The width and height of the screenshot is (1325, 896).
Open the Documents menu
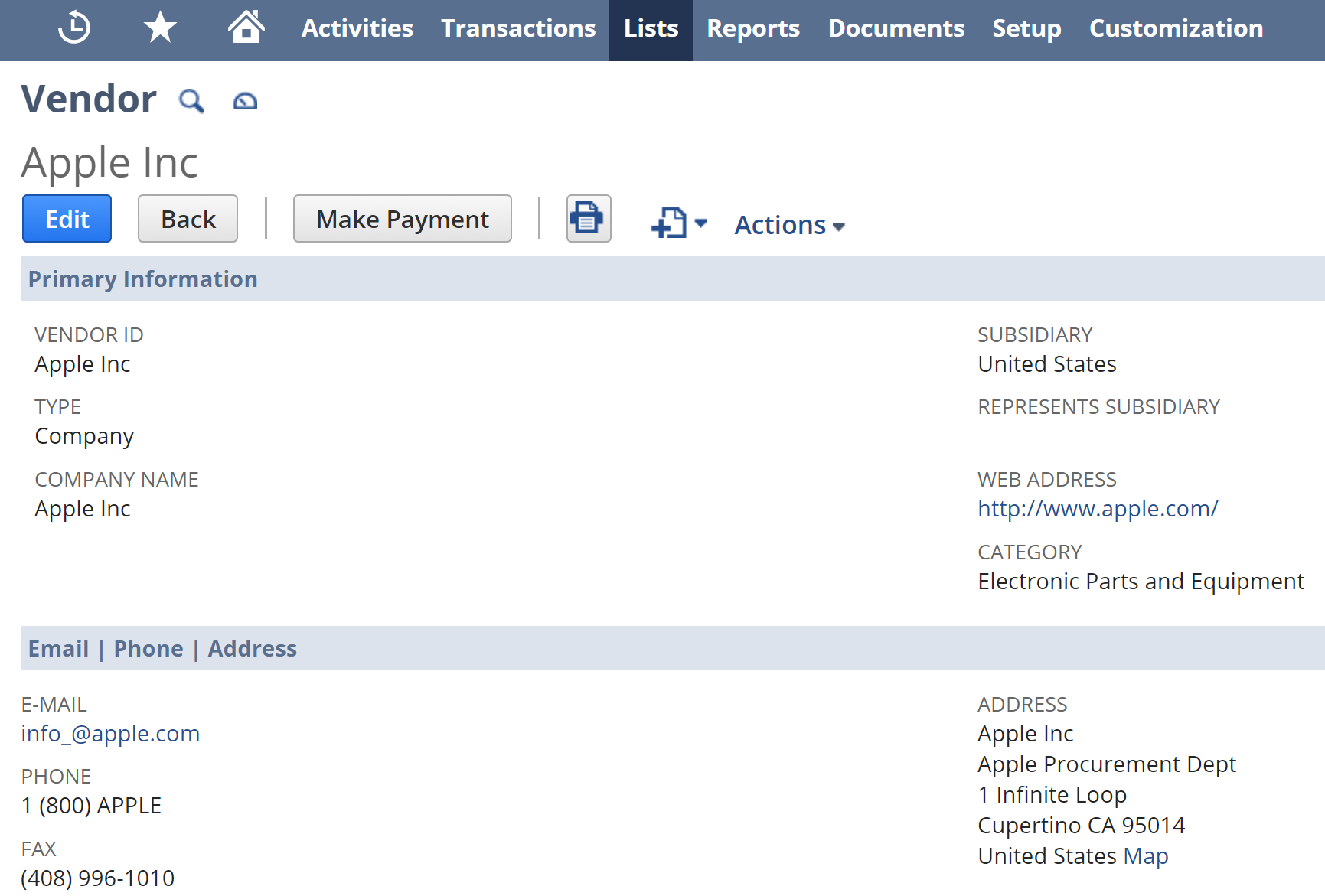[896, 28]
